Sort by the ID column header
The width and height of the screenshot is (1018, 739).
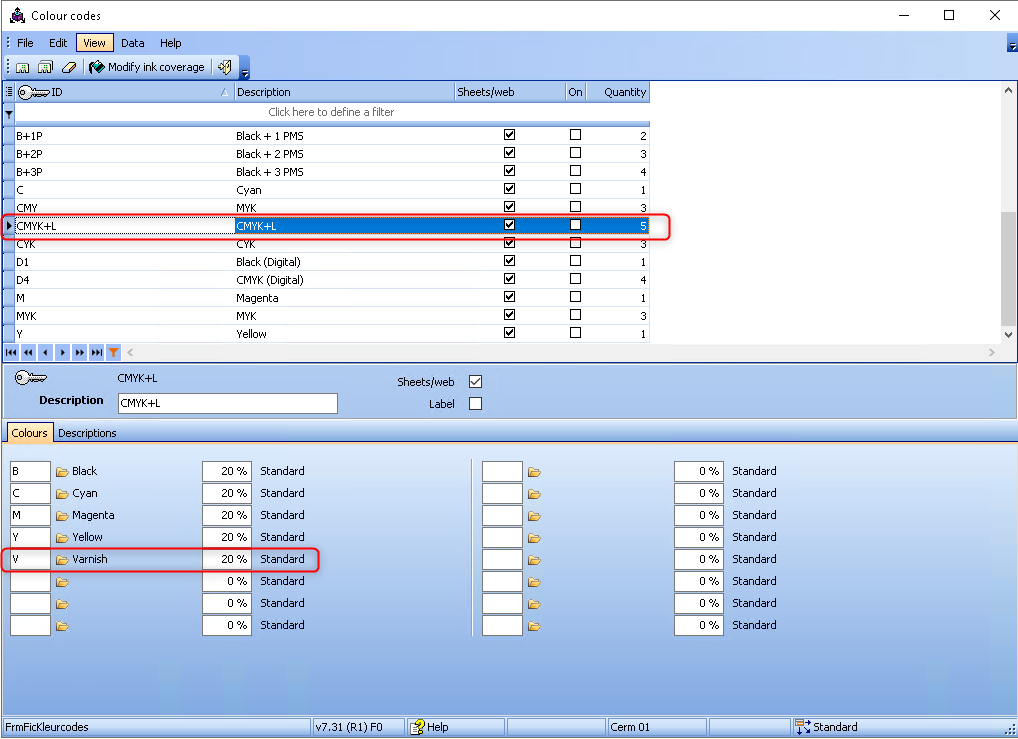coord(124,92)
